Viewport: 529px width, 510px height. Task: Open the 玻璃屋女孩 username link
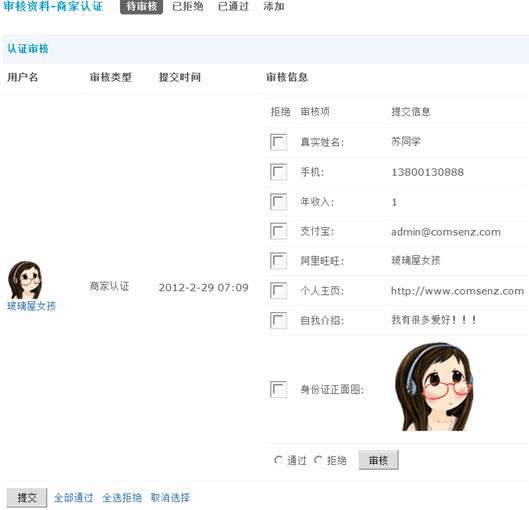pyautogui.click(x=31, y=306)
